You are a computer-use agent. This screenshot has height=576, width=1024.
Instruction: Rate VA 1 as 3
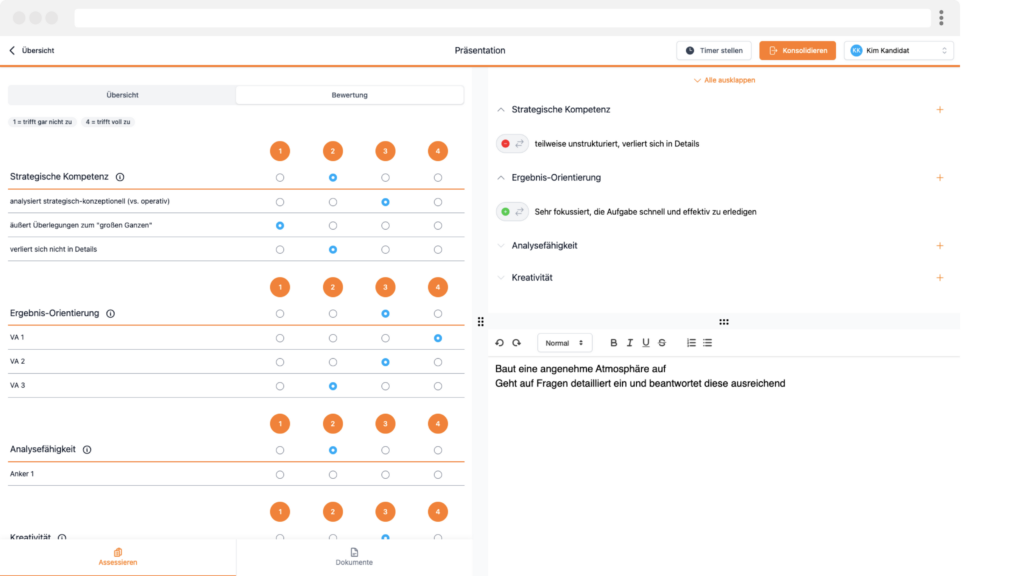tap(385, 338)
